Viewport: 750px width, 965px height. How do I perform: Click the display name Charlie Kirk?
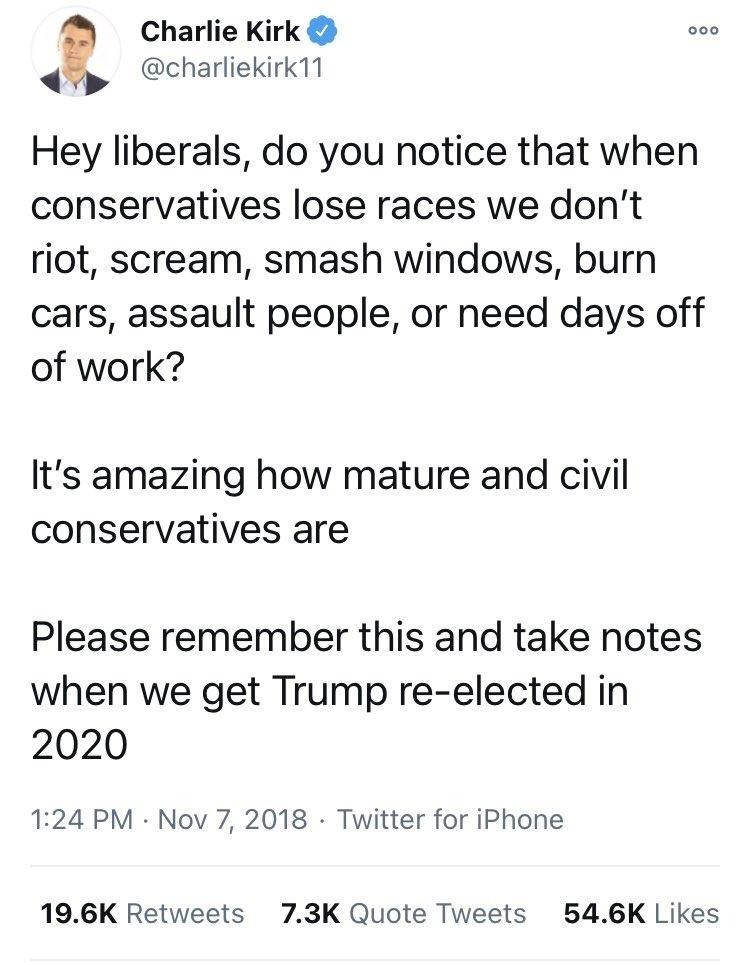(x=220, y=32)
